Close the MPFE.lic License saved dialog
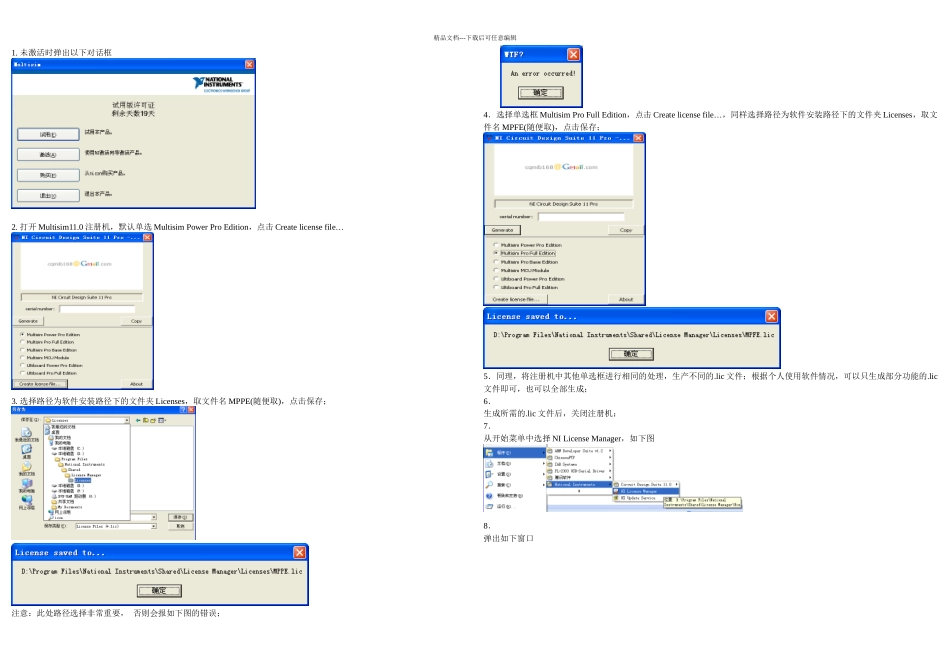950x672 pixels. coord(771,316)
